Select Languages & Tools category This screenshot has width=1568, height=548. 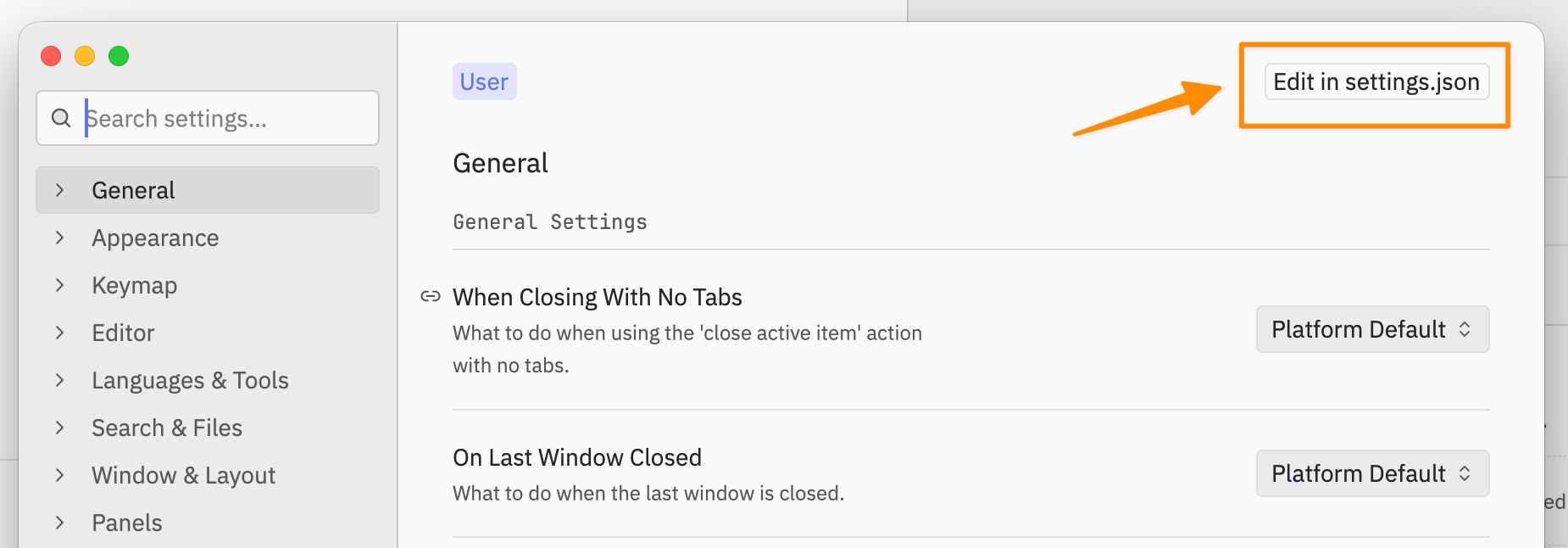[190, 380]
